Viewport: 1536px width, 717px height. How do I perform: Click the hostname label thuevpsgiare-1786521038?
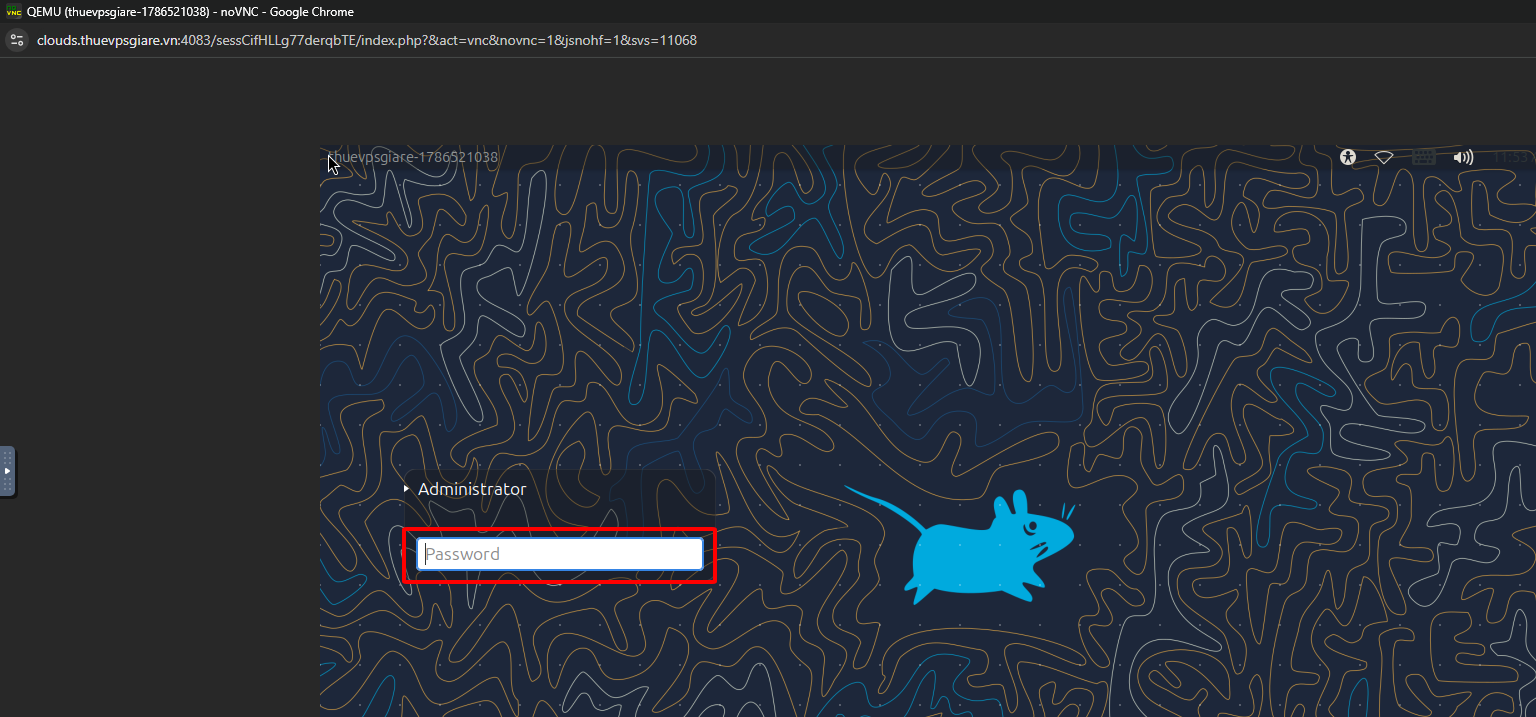[x=413, y=157]
